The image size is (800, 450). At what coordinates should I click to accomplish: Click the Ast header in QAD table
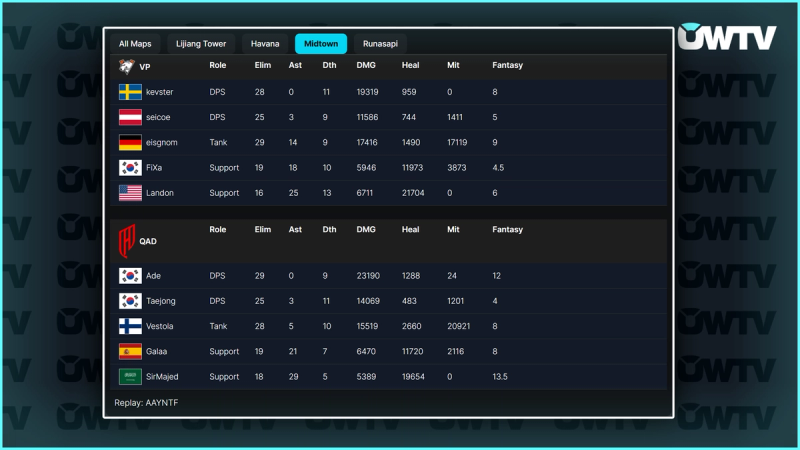click(x=295, y=230)
